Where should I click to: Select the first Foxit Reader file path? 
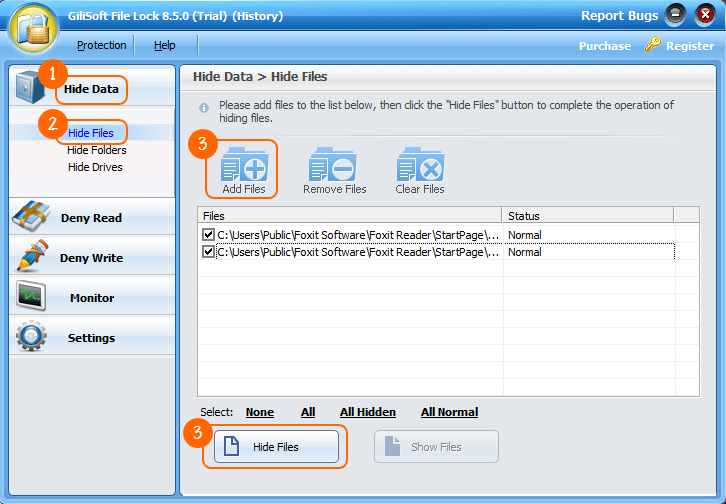pyautogui.click(x=358, y=235)
